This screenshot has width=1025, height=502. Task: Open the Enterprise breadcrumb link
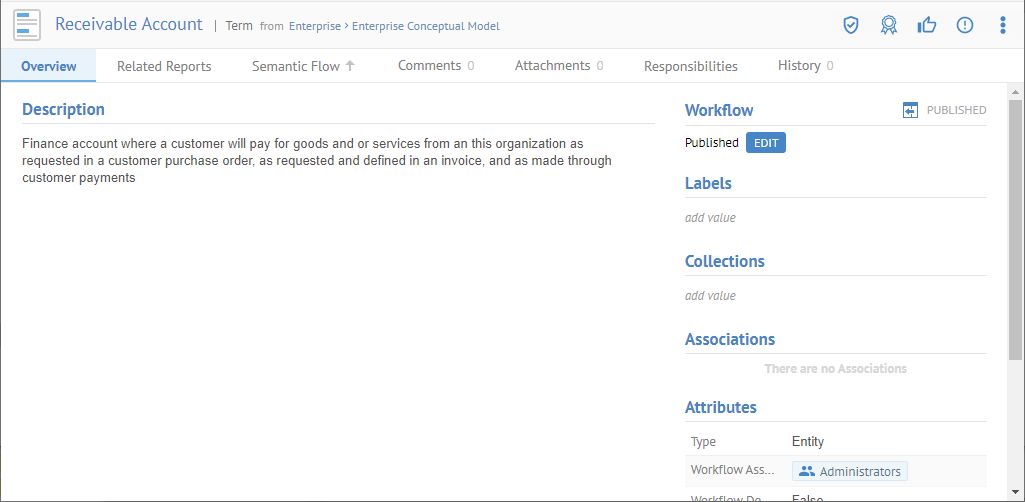[x=314, y=26]
